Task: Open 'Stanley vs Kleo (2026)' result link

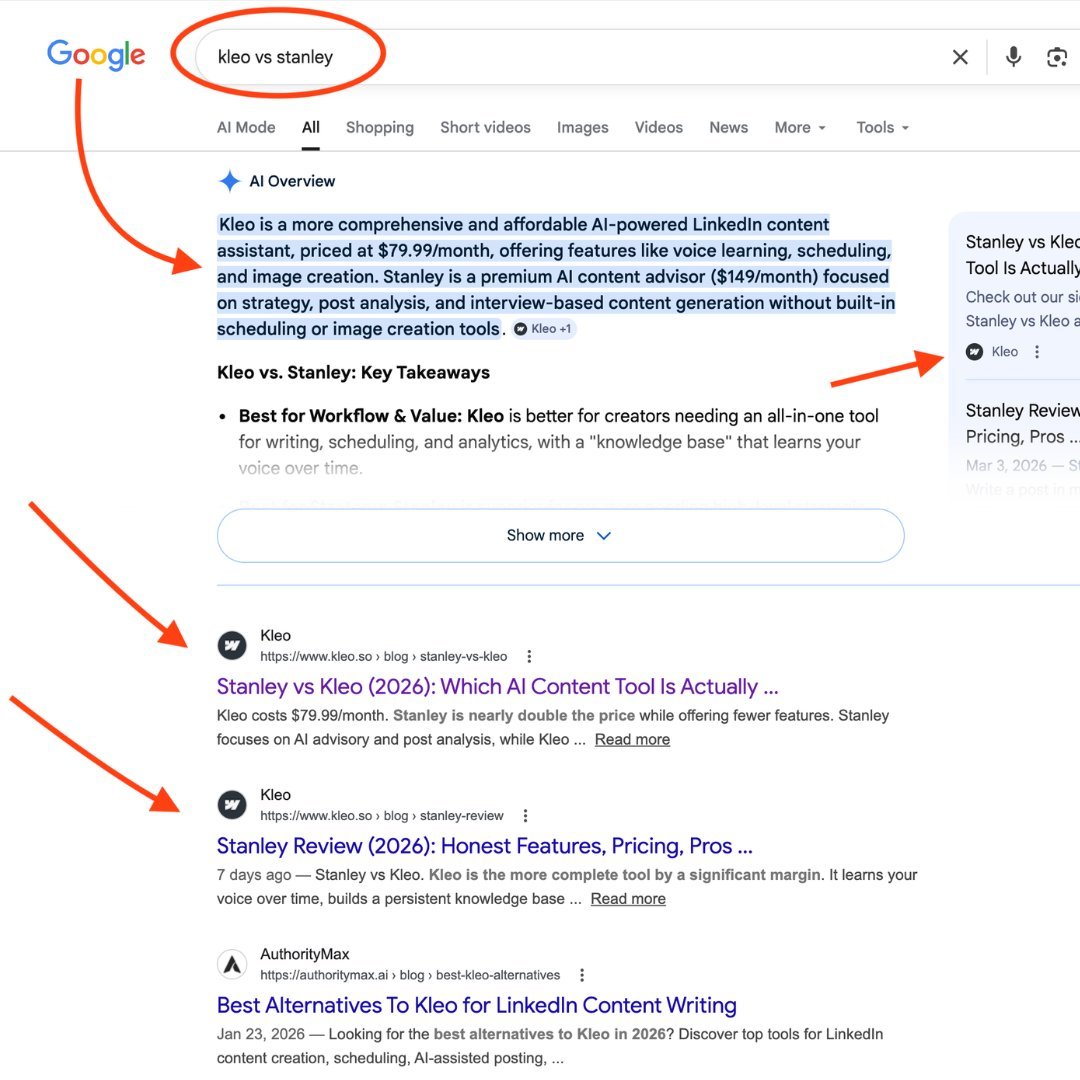Action: tap(497, 687)
